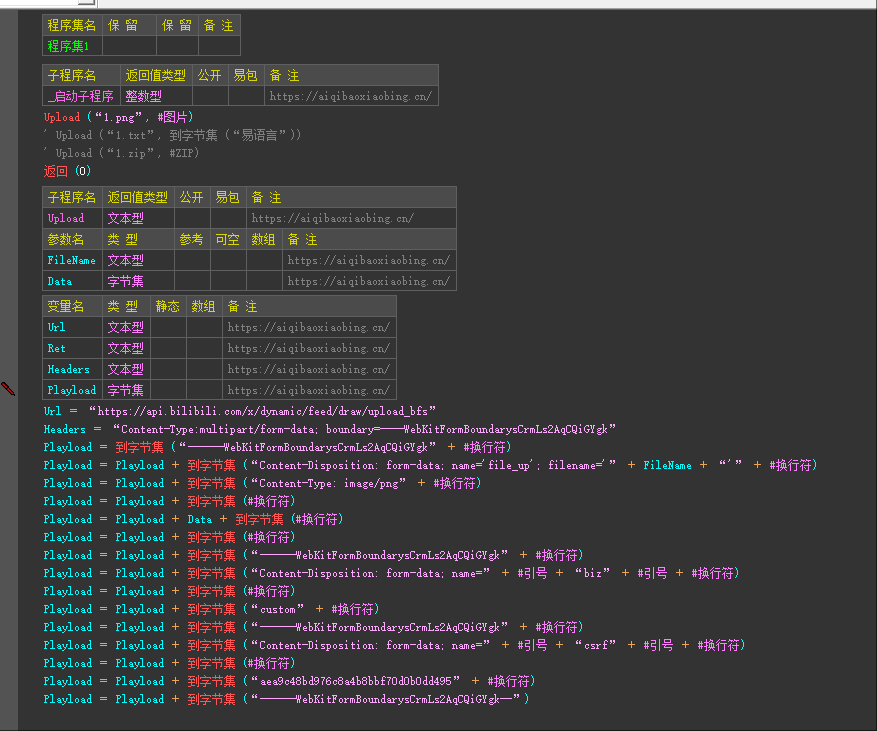Click the Url = bilibili API assignment line

(240, 411)
